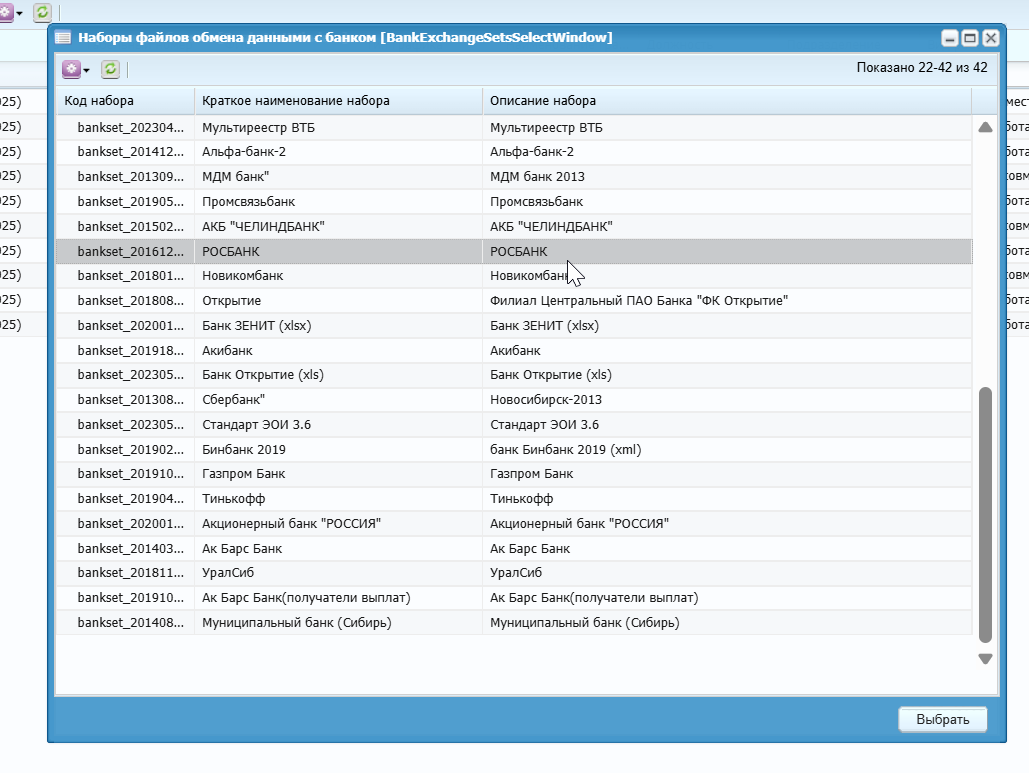Select Муниципальный банк (Сибирь) short name
1029x773 pixels.
(x=338, y=623)
